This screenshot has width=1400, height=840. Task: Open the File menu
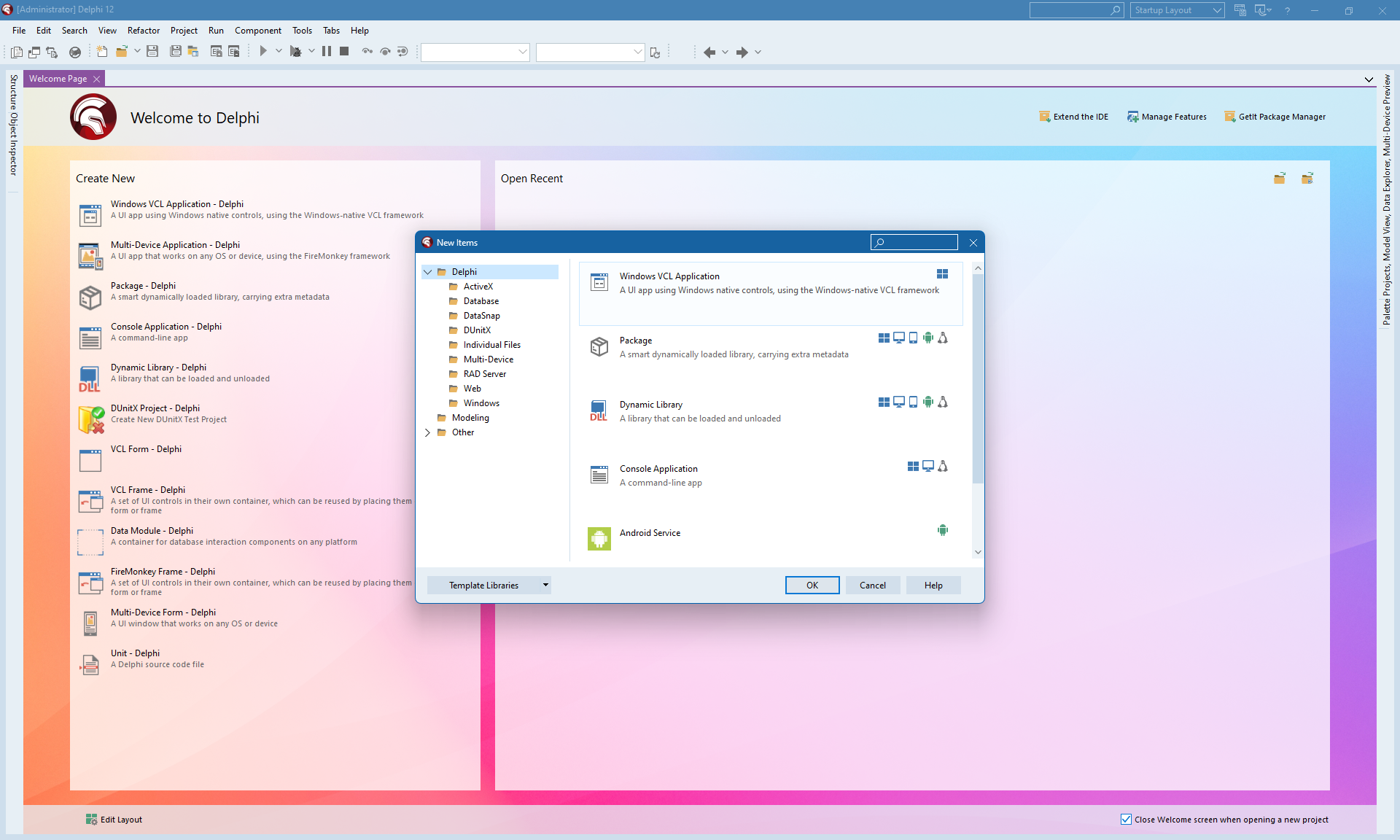coord(19,31)
